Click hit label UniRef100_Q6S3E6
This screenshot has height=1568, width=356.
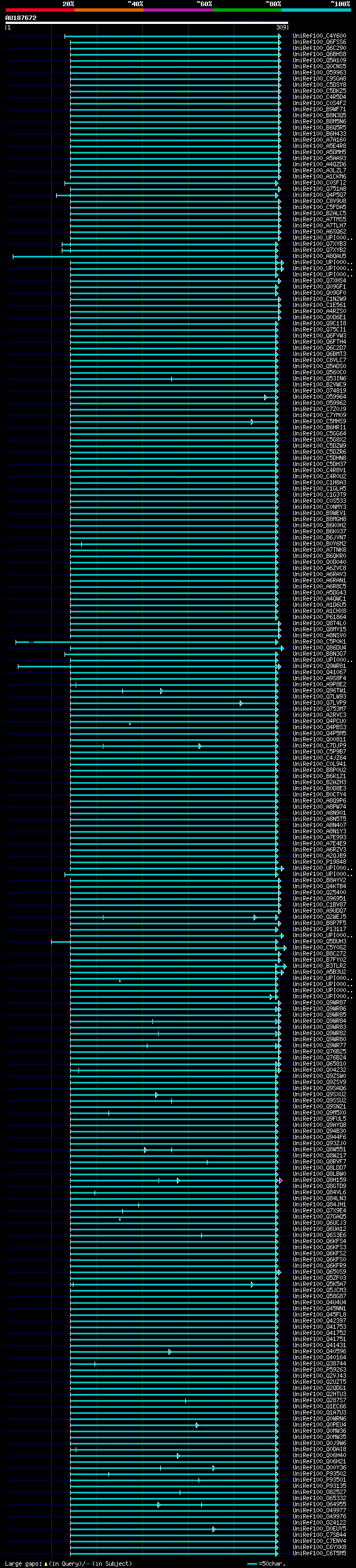click(319, 1235)
